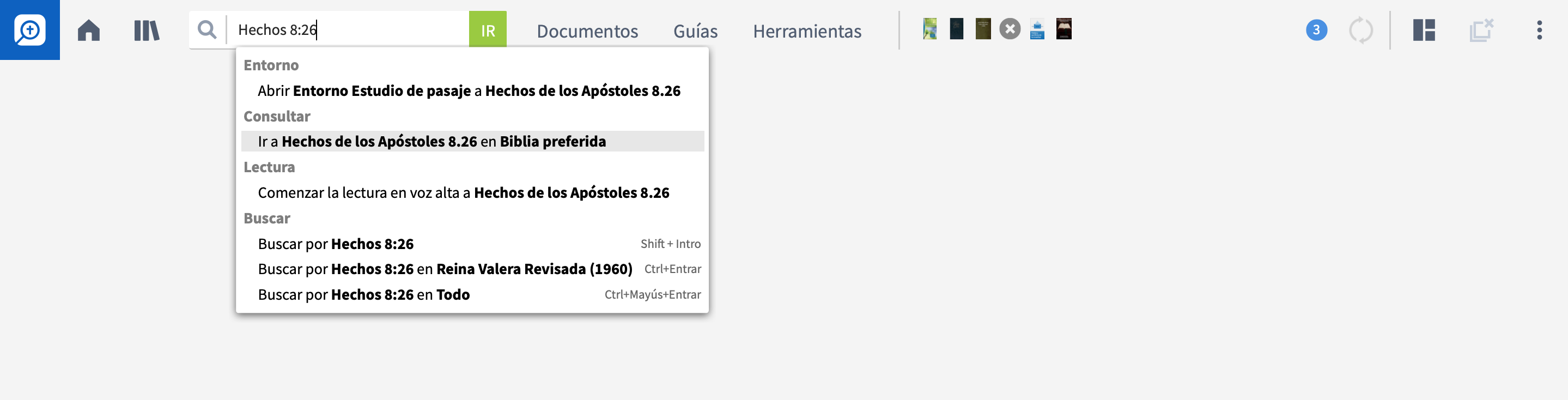
Task: Open the Home page icon
Action: [x=89, y=30]
